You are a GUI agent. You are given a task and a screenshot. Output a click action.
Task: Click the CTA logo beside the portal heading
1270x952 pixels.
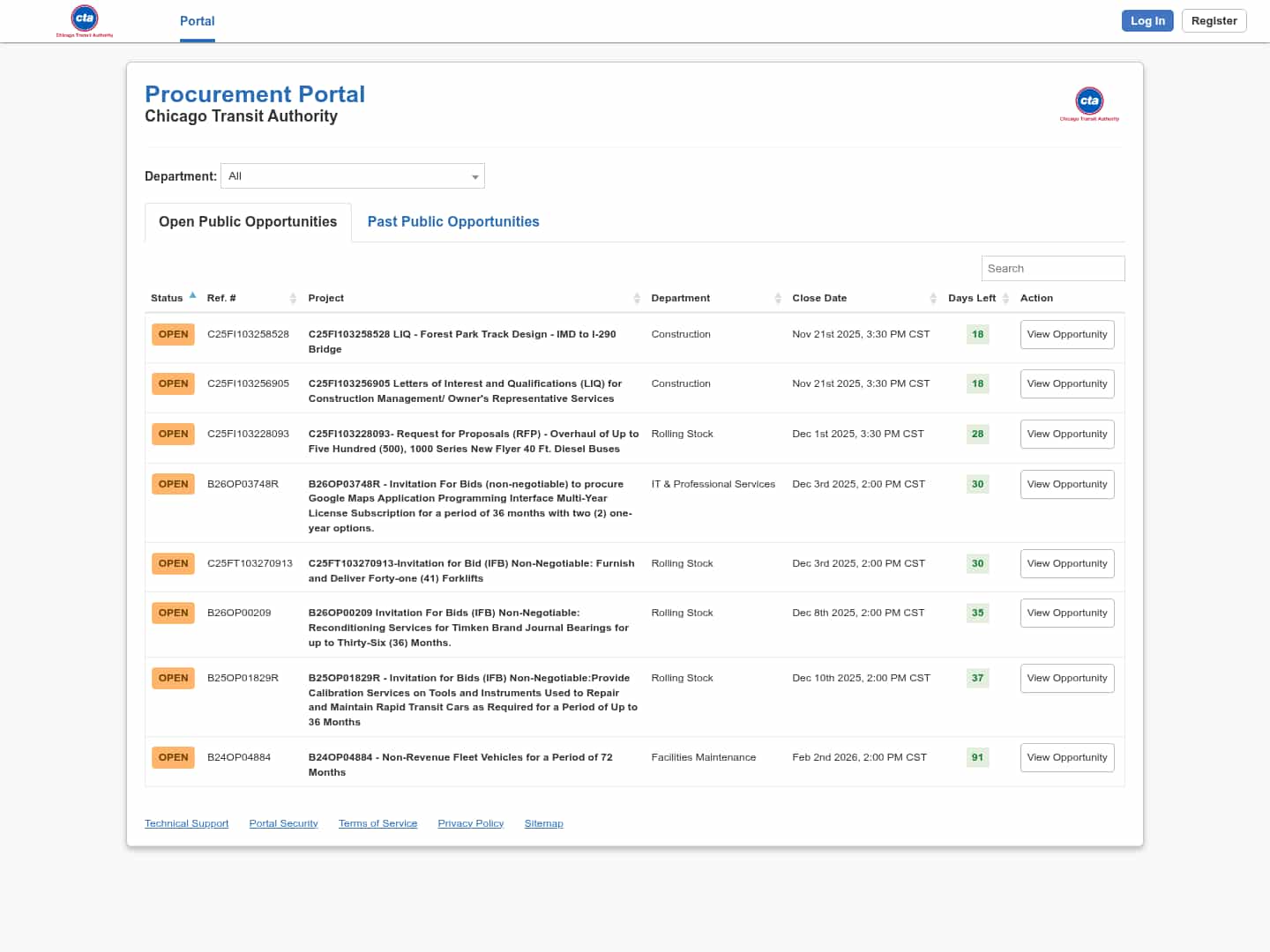[x=1089, y=103]
